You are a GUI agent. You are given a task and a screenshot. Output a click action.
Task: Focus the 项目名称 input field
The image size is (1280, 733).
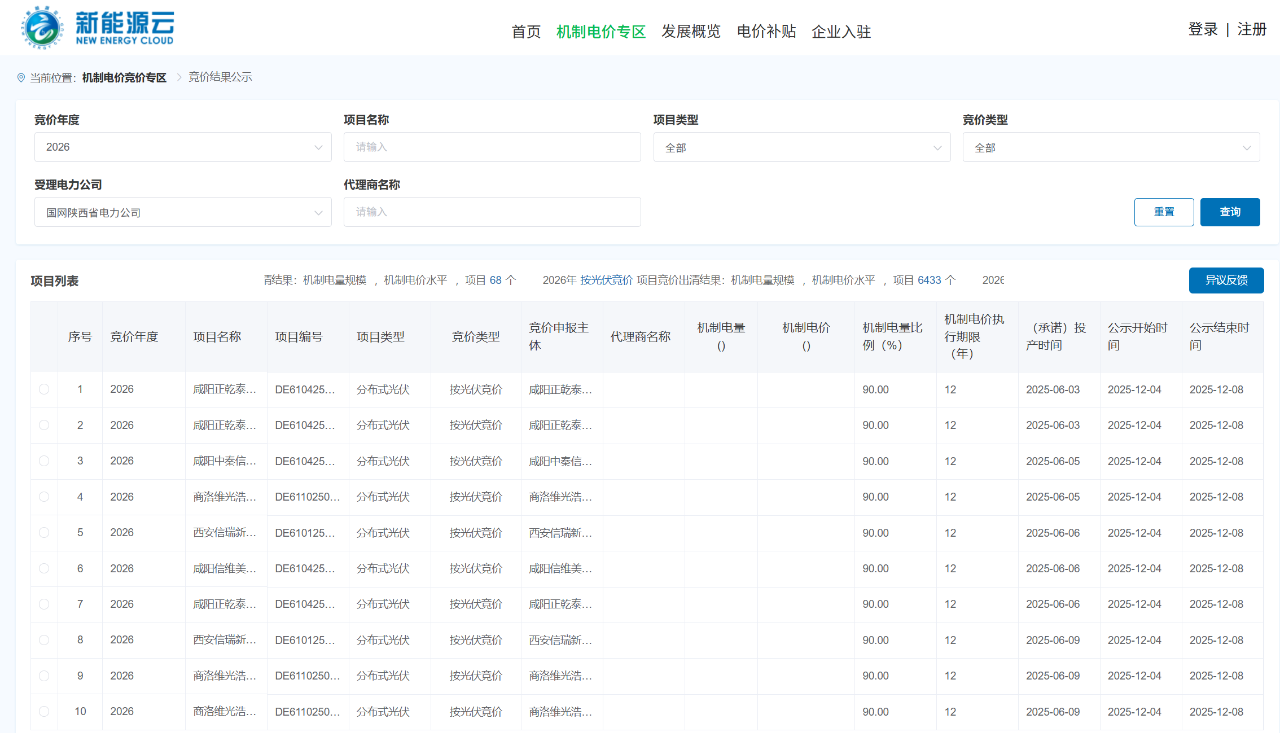(492, 147)
